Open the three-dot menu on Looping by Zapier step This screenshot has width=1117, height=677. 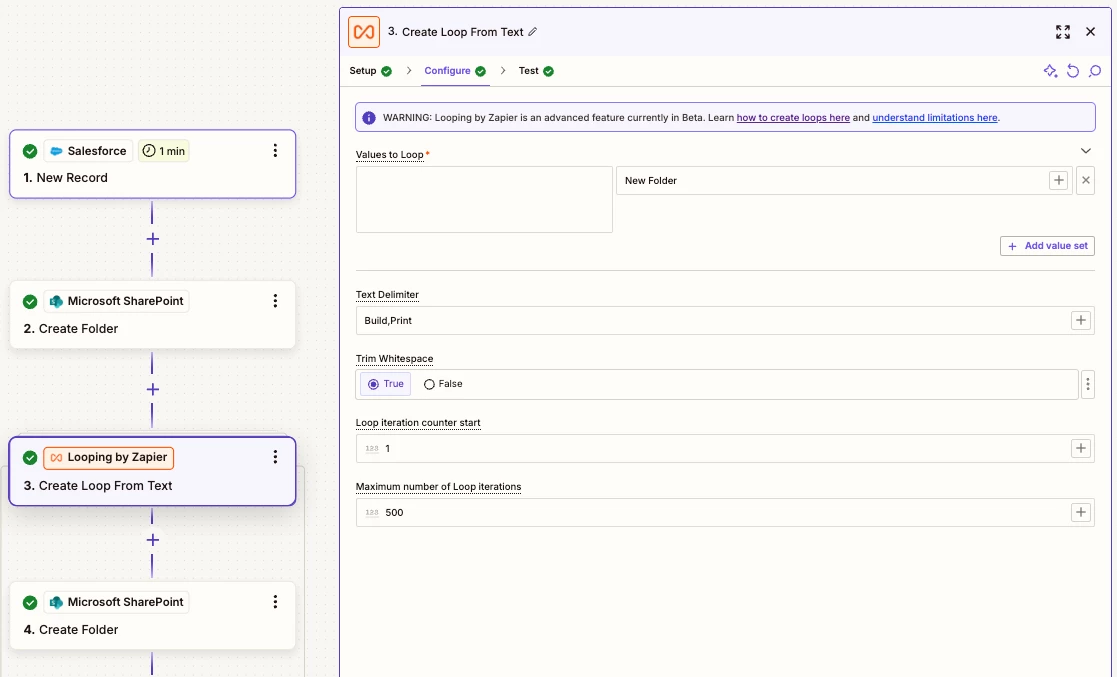(x=275, y=457)
